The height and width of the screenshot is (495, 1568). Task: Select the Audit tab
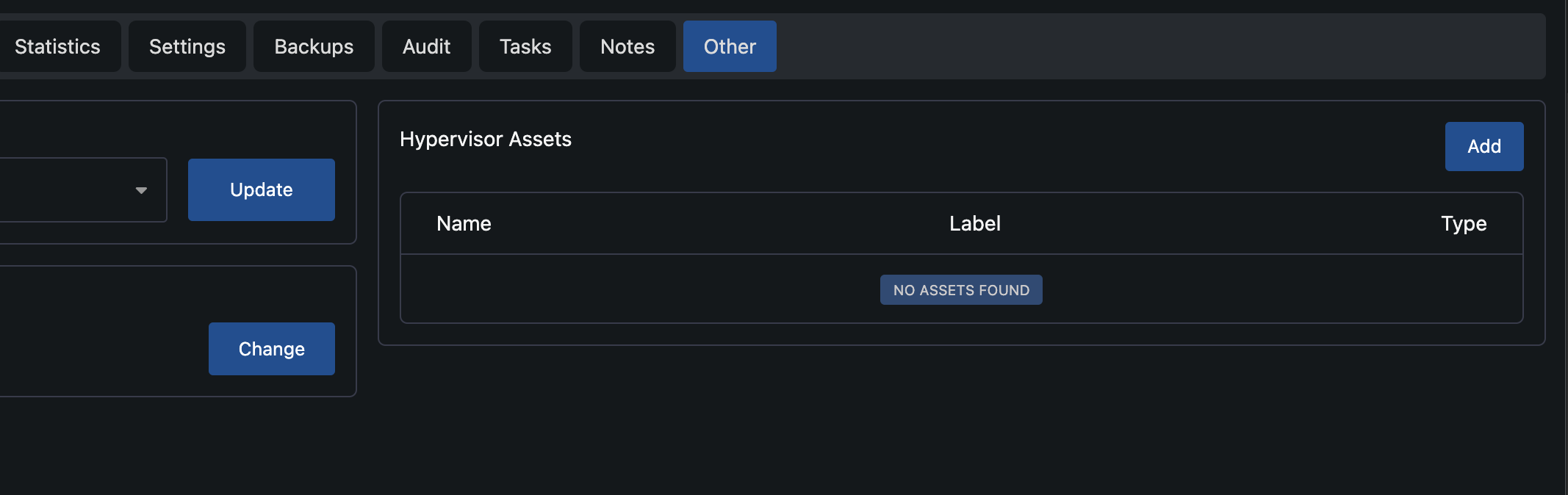427,46
